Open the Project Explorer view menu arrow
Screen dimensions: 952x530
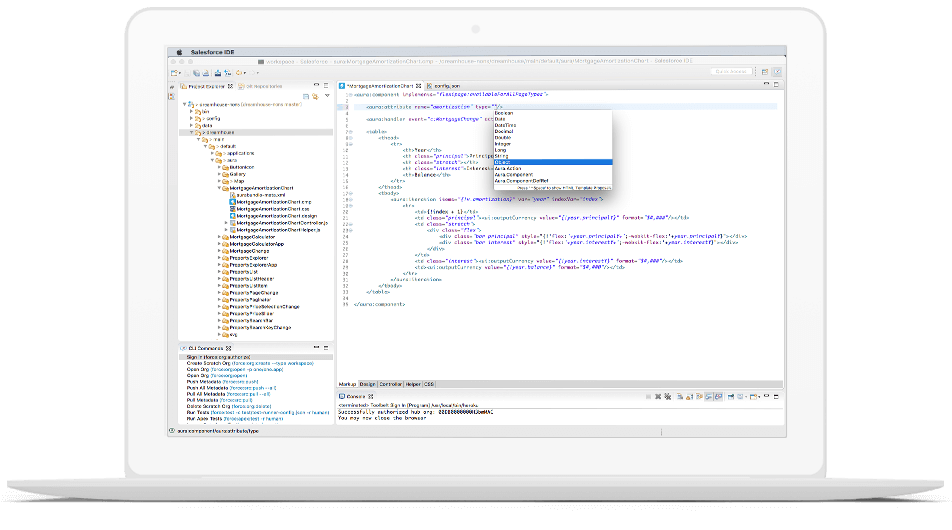point(327,96)
